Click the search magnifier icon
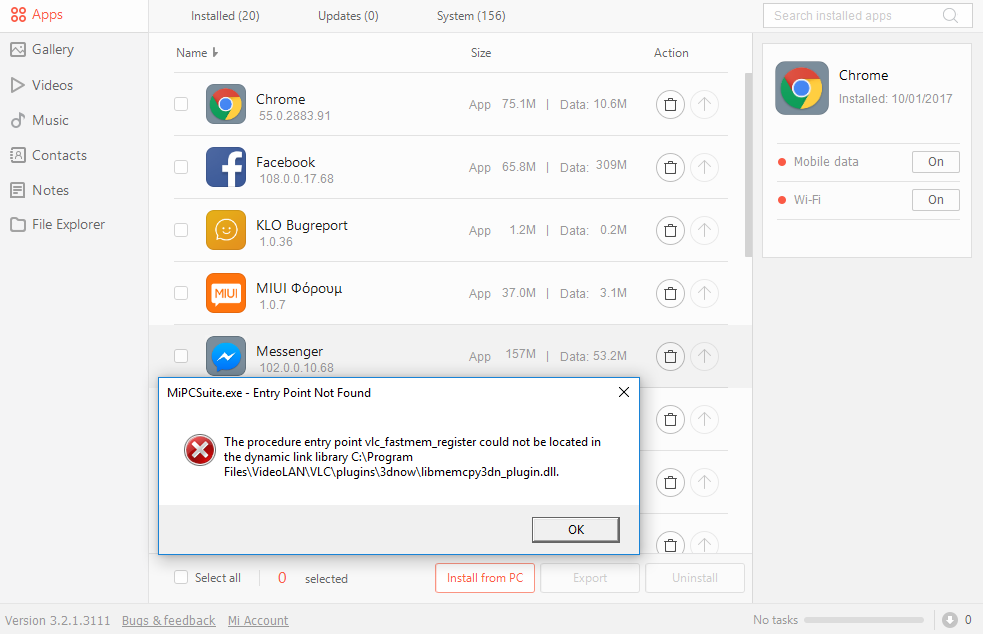This screenshot has width=983, height=634. click(x=950, y=16)
